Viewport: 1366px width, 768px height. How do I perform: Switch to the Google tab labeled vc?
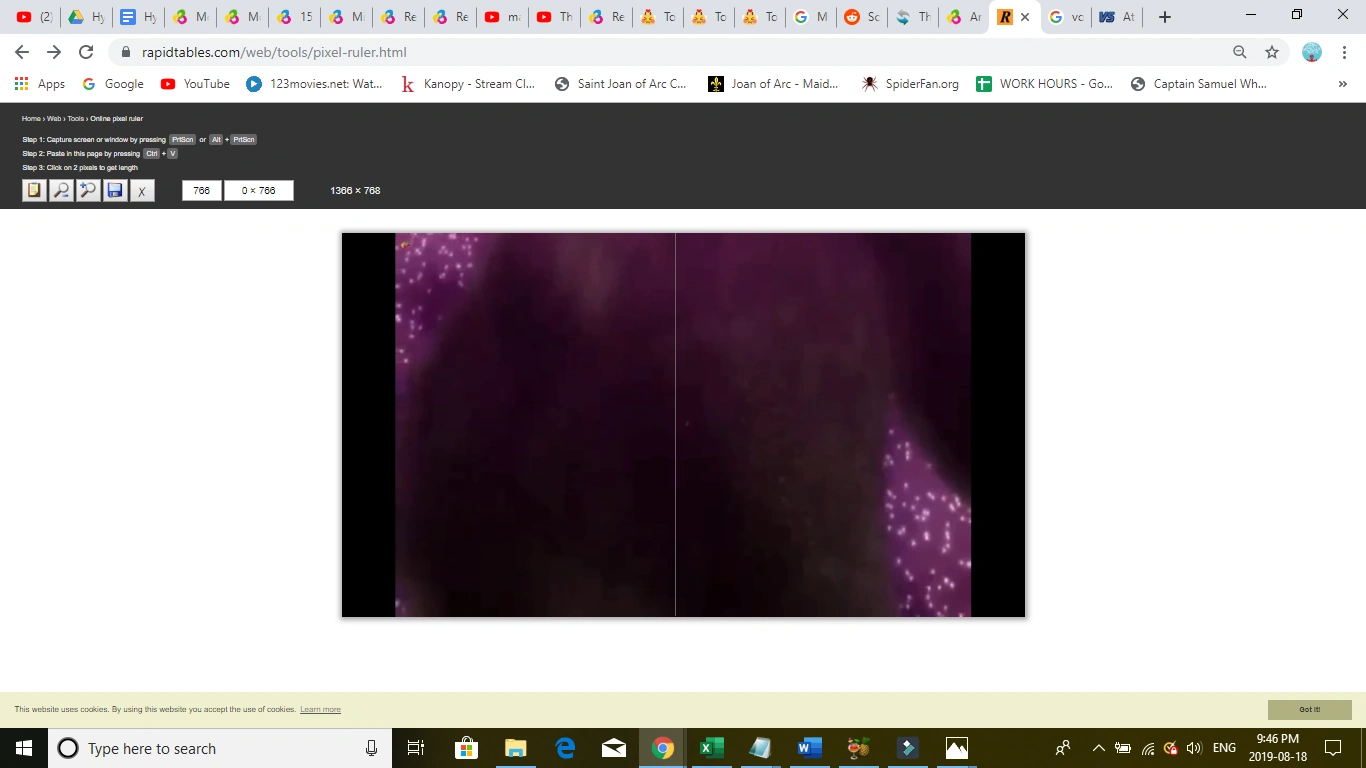[x=1066, y=17]
